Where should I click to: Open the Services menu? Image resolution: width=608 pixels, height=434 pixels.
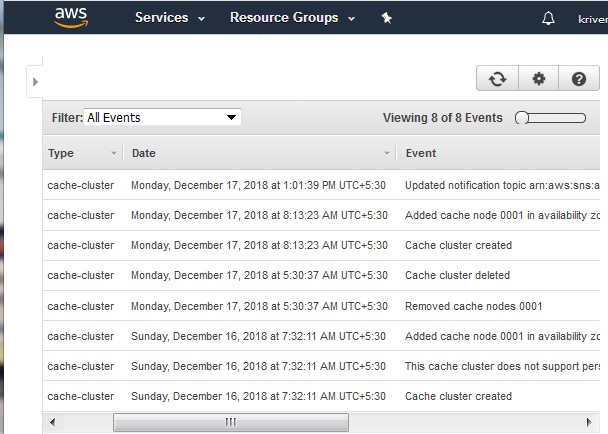170,18
